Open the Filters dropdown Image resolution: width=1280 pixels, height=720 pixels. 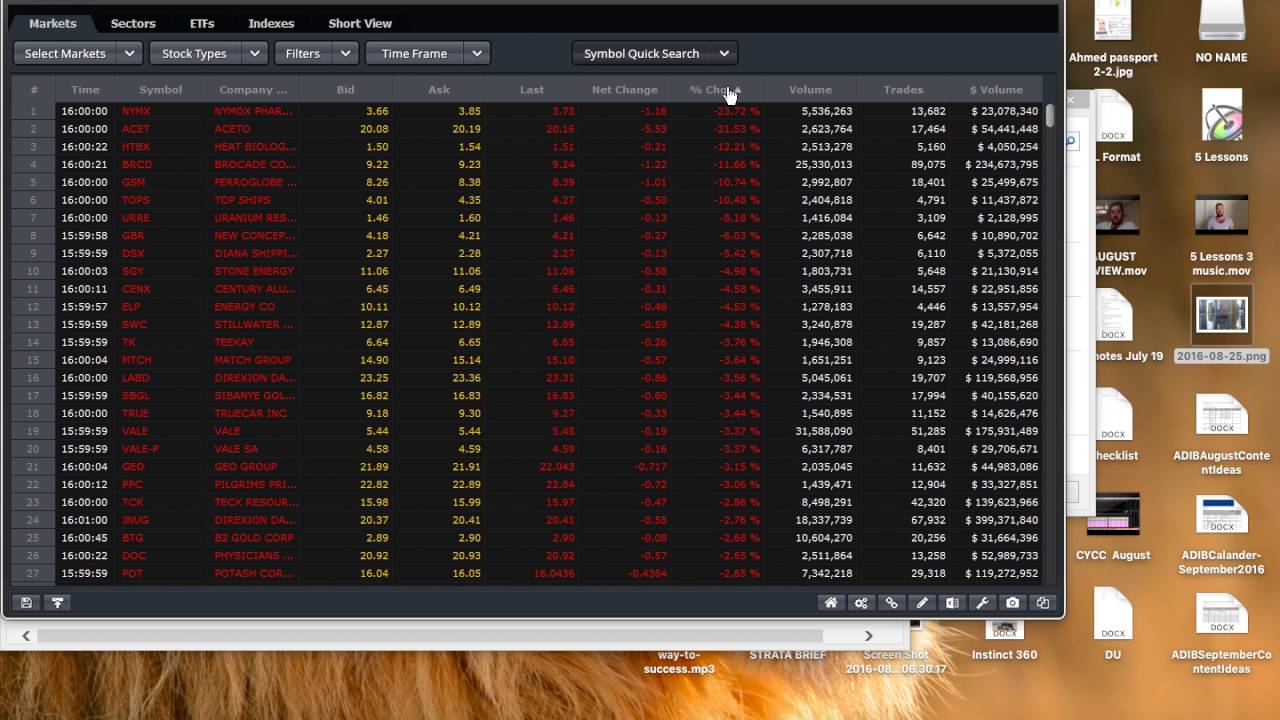(x=315, y=53)
